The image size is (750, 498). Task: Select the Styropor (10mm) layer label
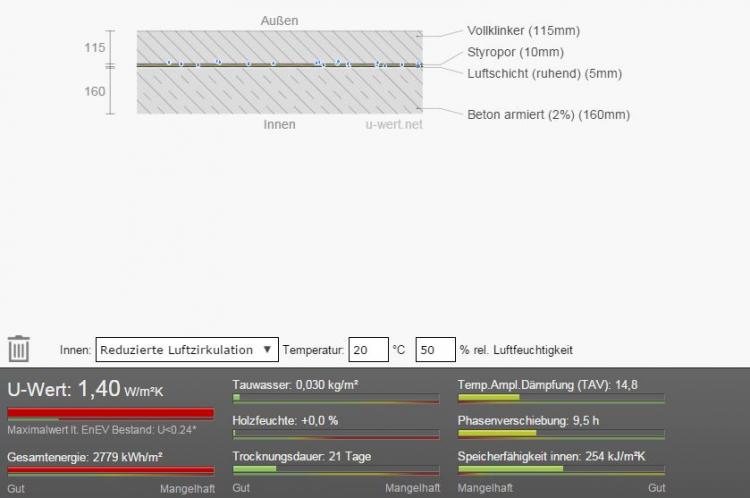515,52
